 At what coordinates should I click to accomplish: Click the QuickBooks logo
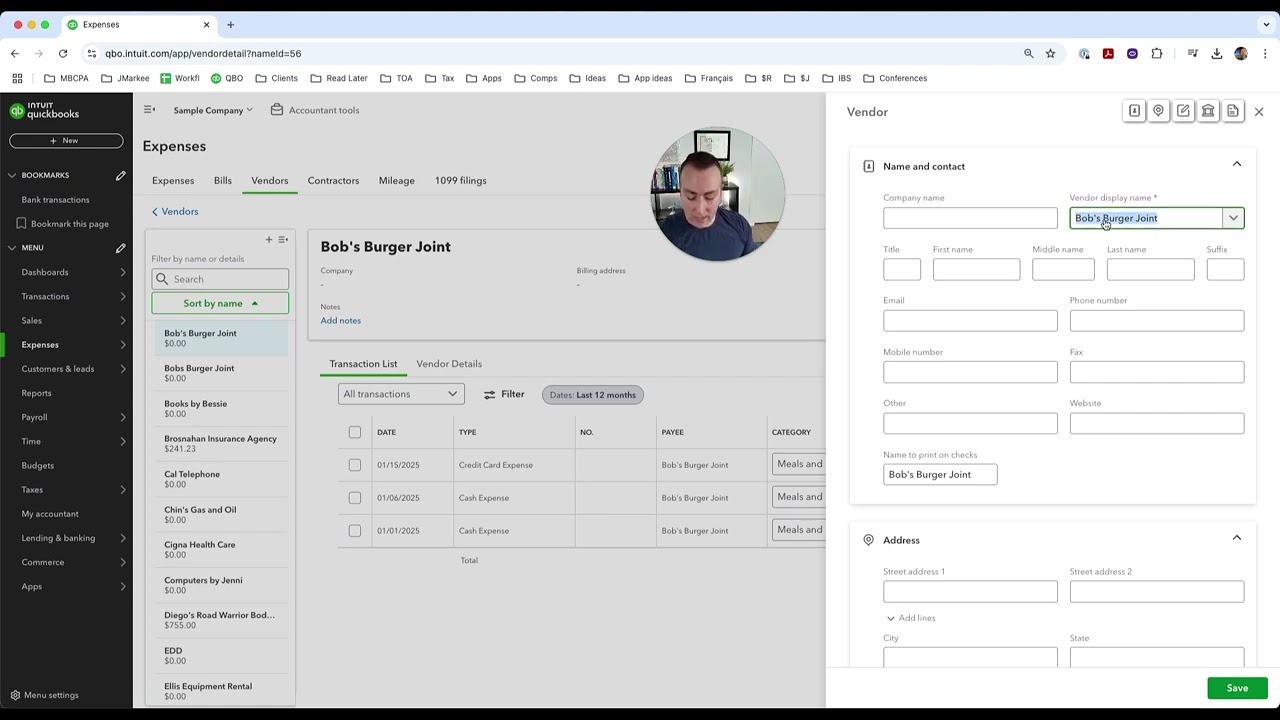[x=45, y=110]
